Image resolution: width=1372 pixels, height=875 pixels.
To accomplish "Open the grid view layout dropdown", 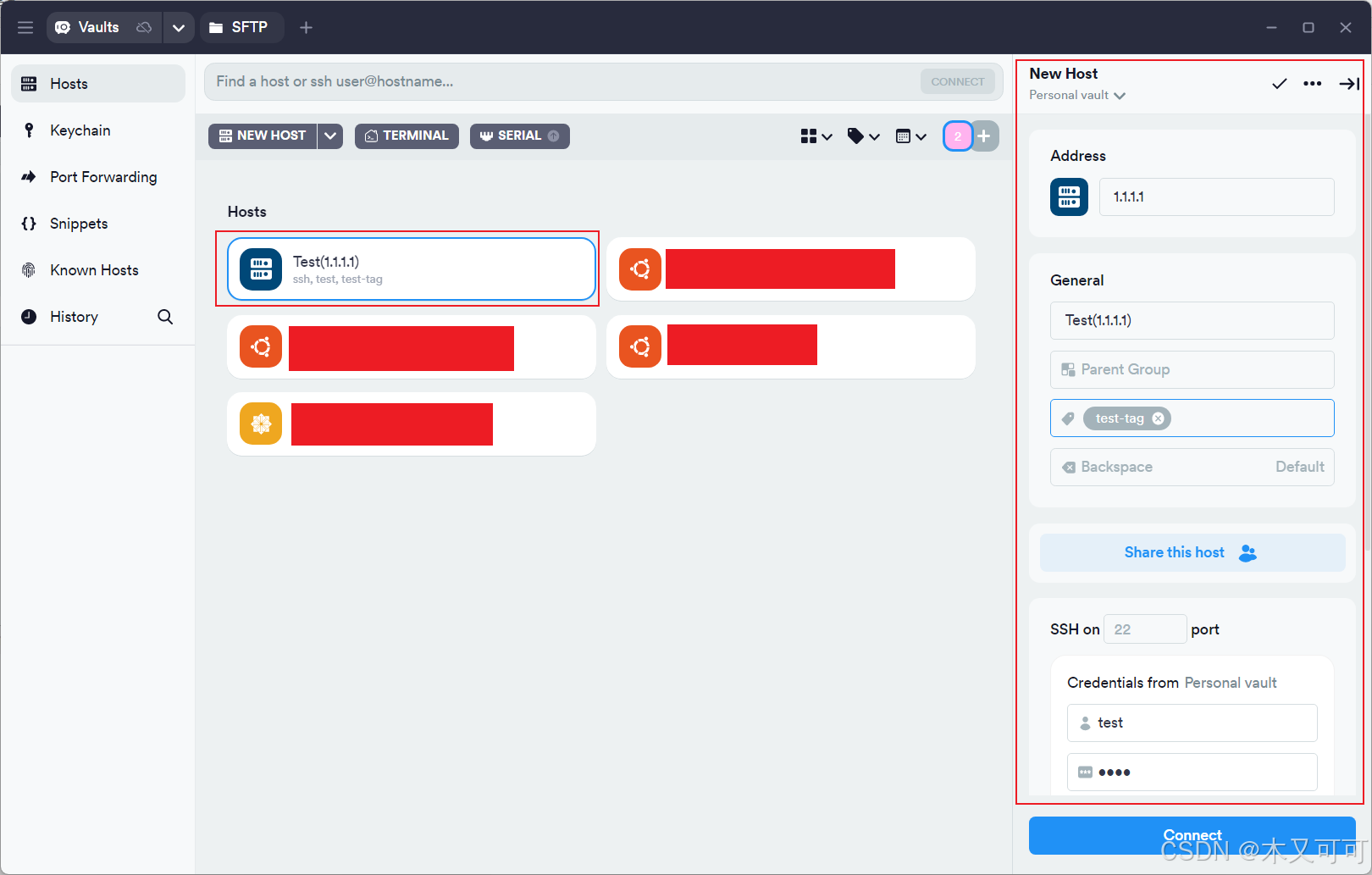I will tap(816, 136).
